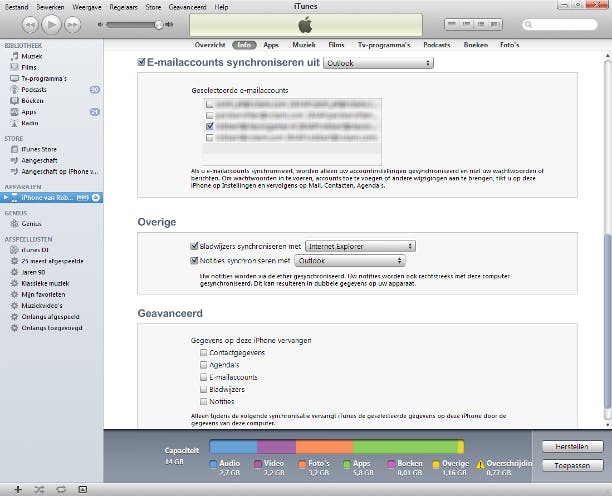Check the second blurred e-mail account
Viewport: 612px width, 496px height.
[x=210, y=115]
